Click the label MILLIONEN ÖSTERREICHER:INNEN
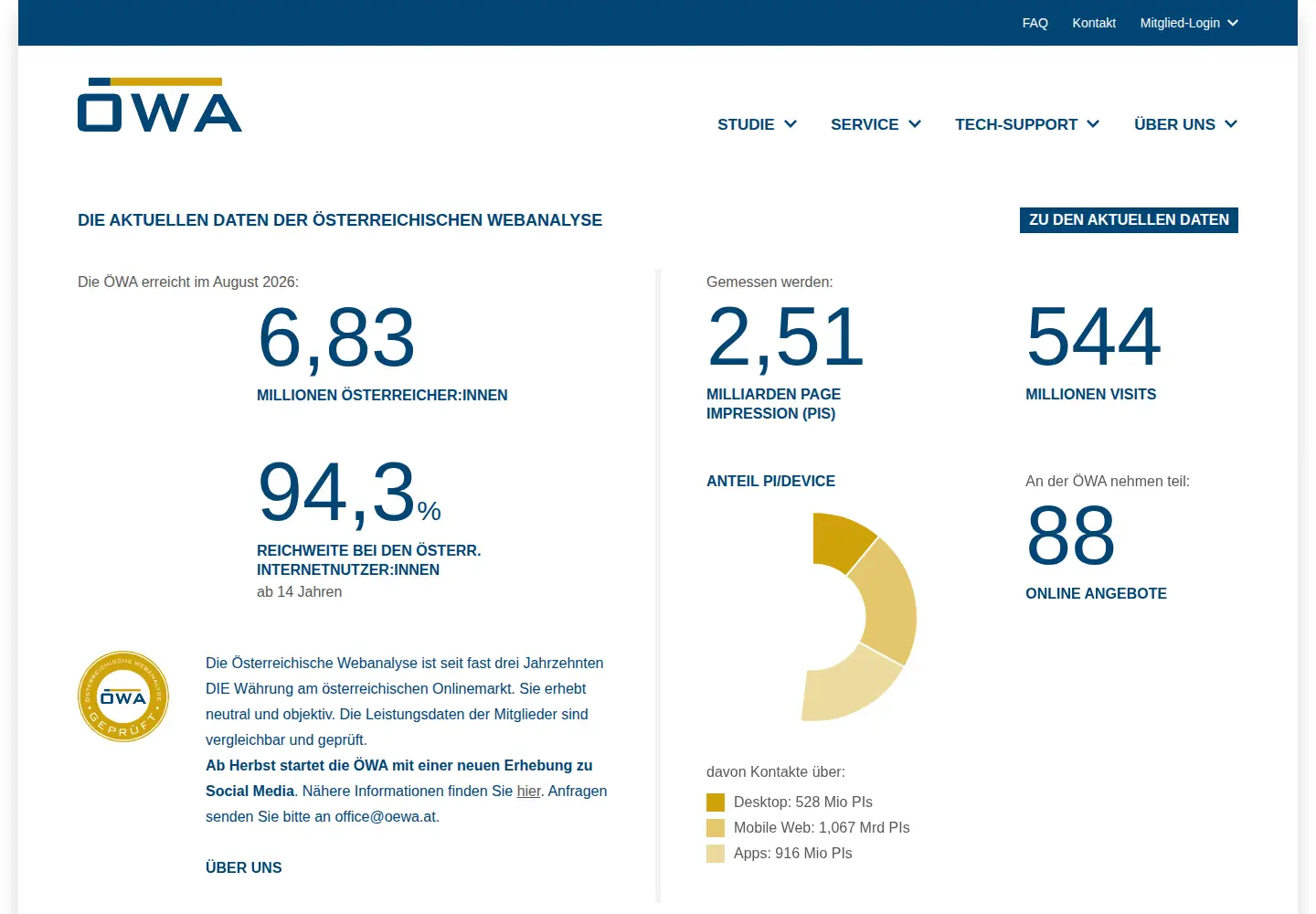Viewport: 1316px width, 914px height. coord(382,395)
